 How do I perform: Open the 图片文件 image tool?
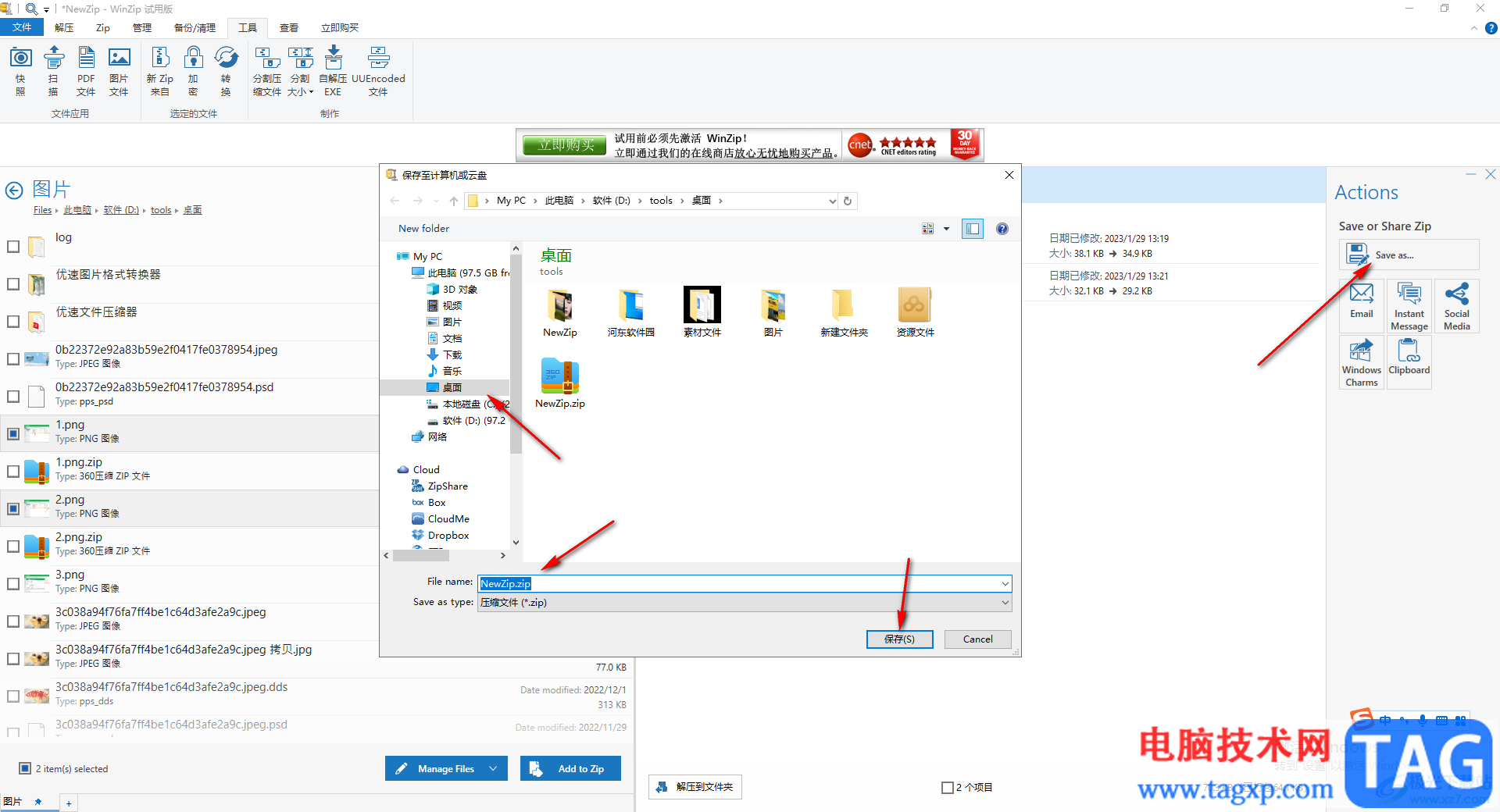[x=119, y=70]
